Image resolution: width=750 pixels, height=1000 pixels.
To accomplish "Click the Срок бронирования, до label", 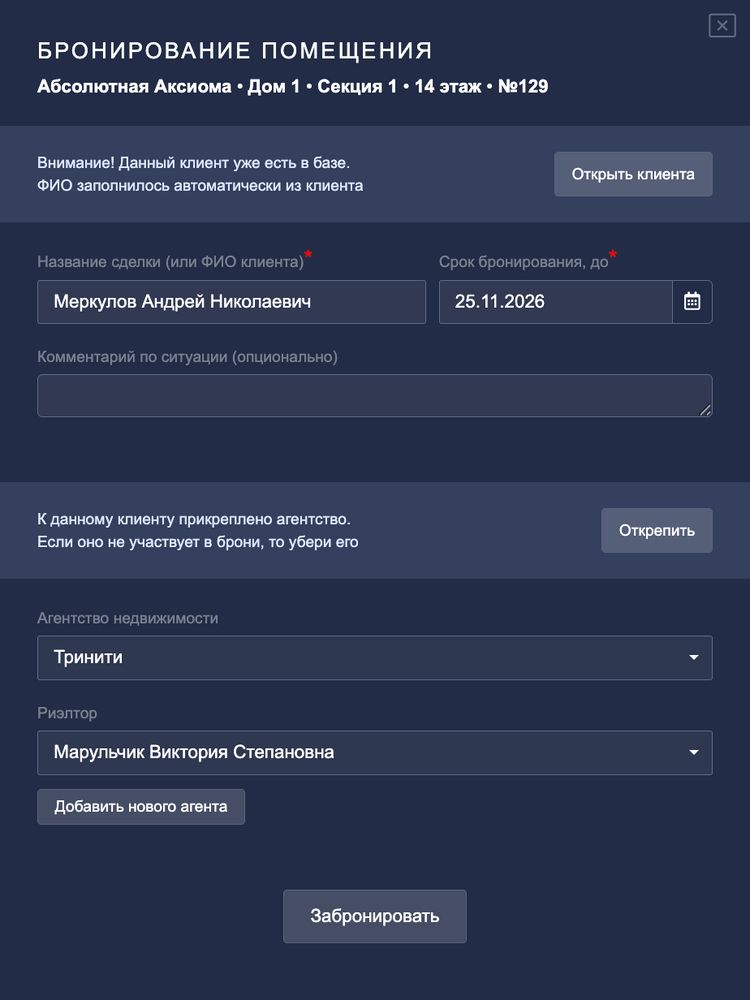I will (523, 262).
